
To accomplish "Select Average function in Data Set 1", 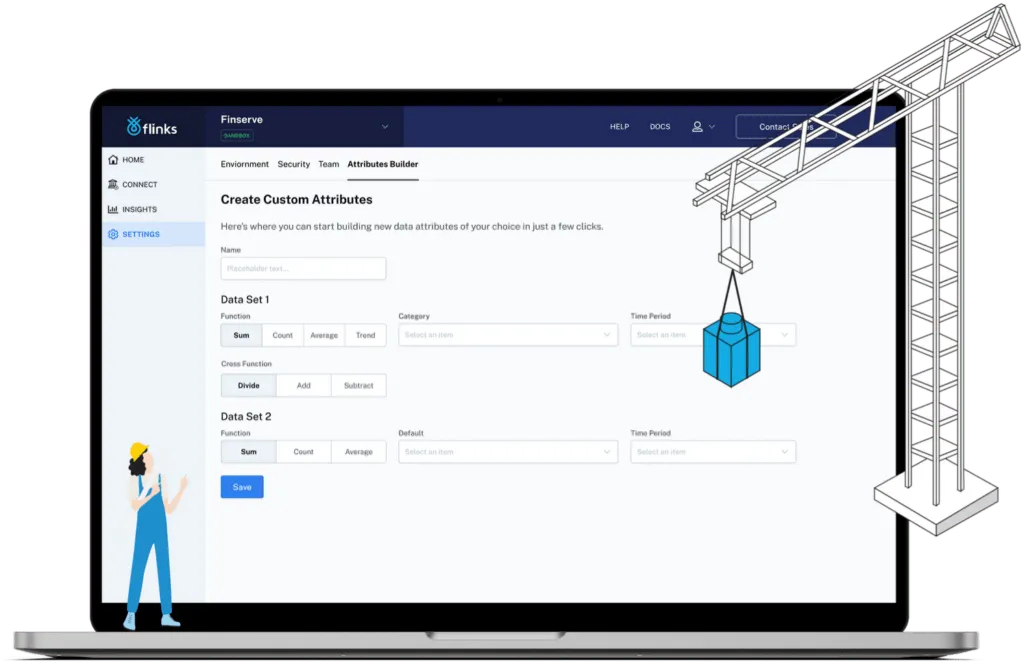I will (x=323, y=335).
